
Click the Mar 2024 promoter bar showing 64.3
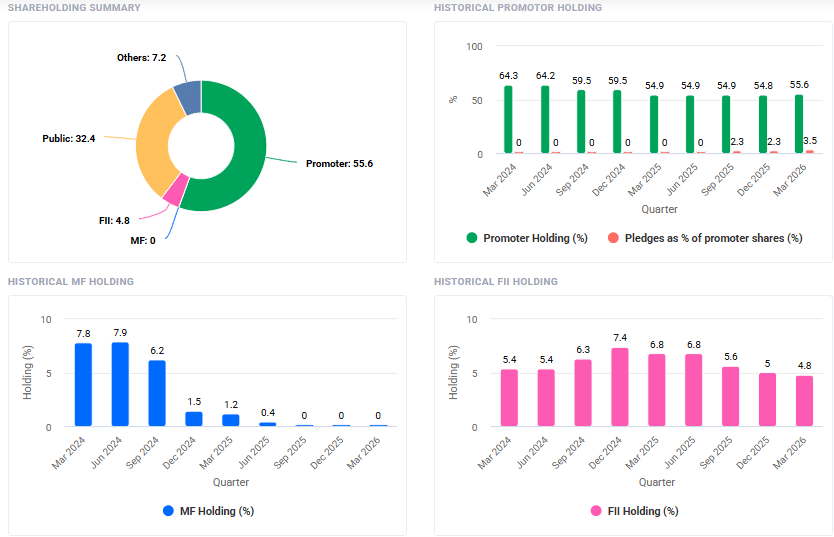tap(508, 120)
